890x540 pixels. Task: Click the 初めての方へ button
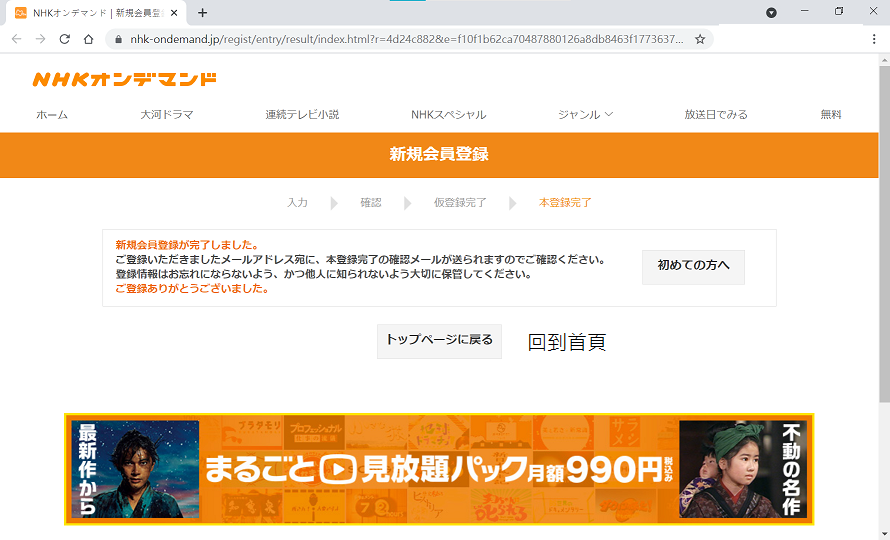point(693,267)
